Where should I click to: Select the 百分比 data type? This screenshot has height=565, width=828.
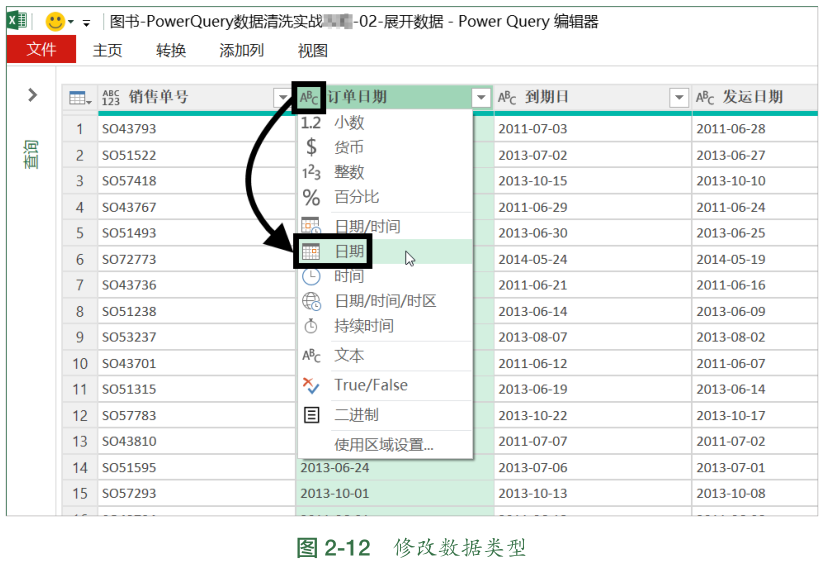point(385,197)
